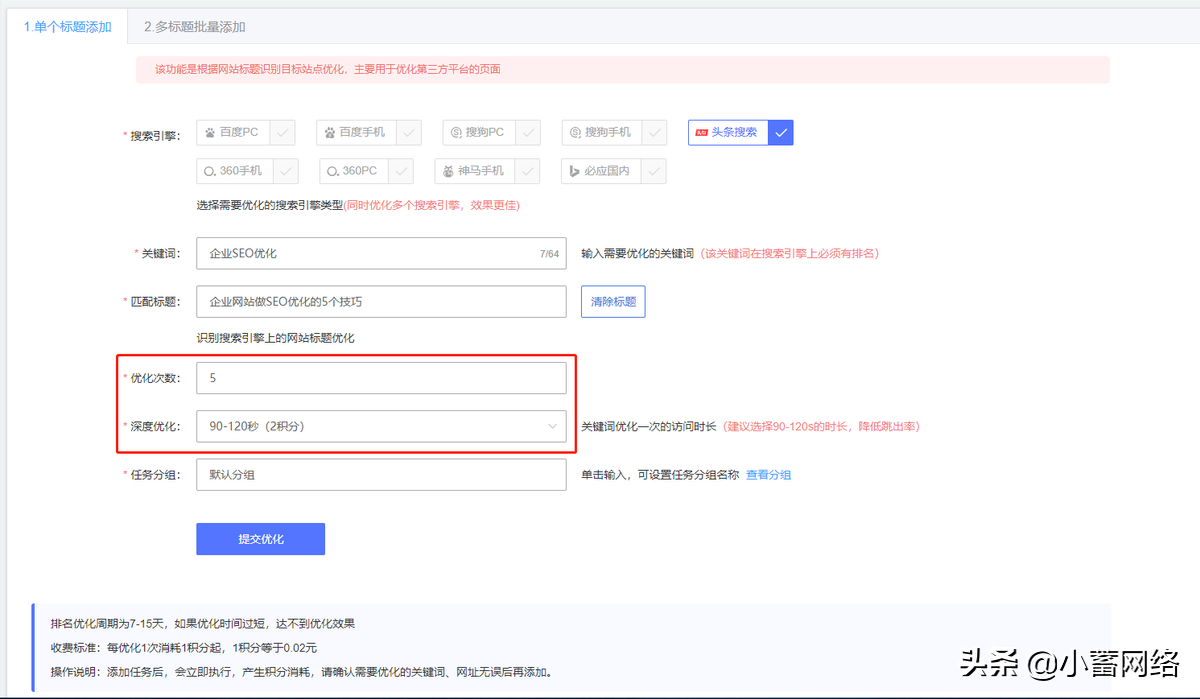This screenshot has height=699, width=1200.
Task: Click the 关键词 keyword input field
Action: point(365,253)
